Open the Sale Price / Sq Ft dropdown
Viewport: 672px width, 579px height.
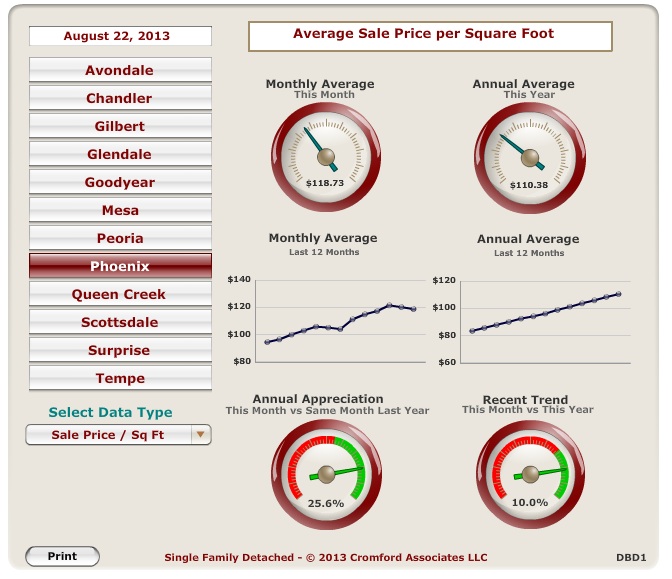(x=118, y=435)
